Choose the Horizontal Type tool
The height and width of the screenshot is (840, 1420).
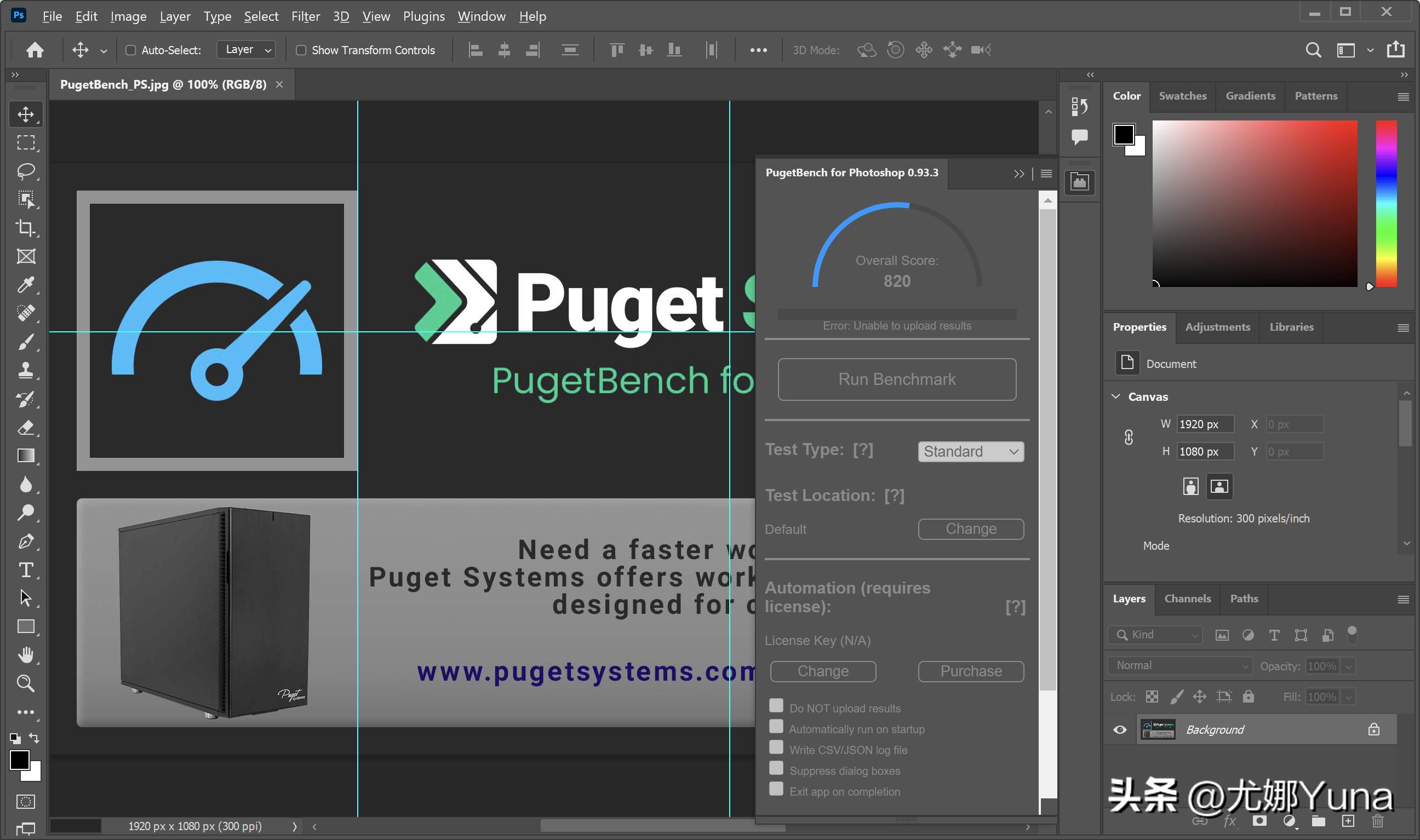point(26,569)
